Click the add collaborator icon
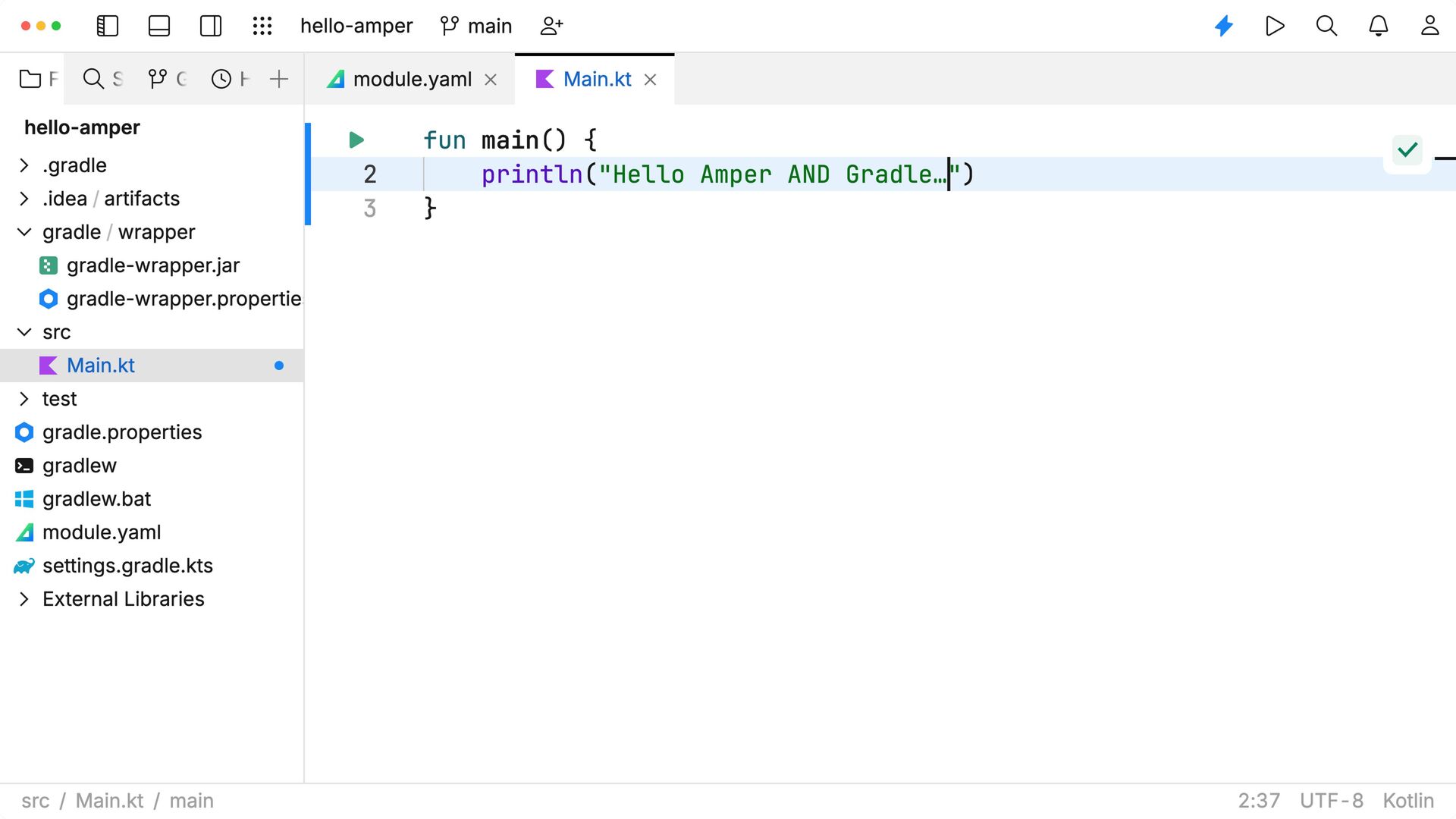This screenshot has height=819, width=1456. coord(551,26)
